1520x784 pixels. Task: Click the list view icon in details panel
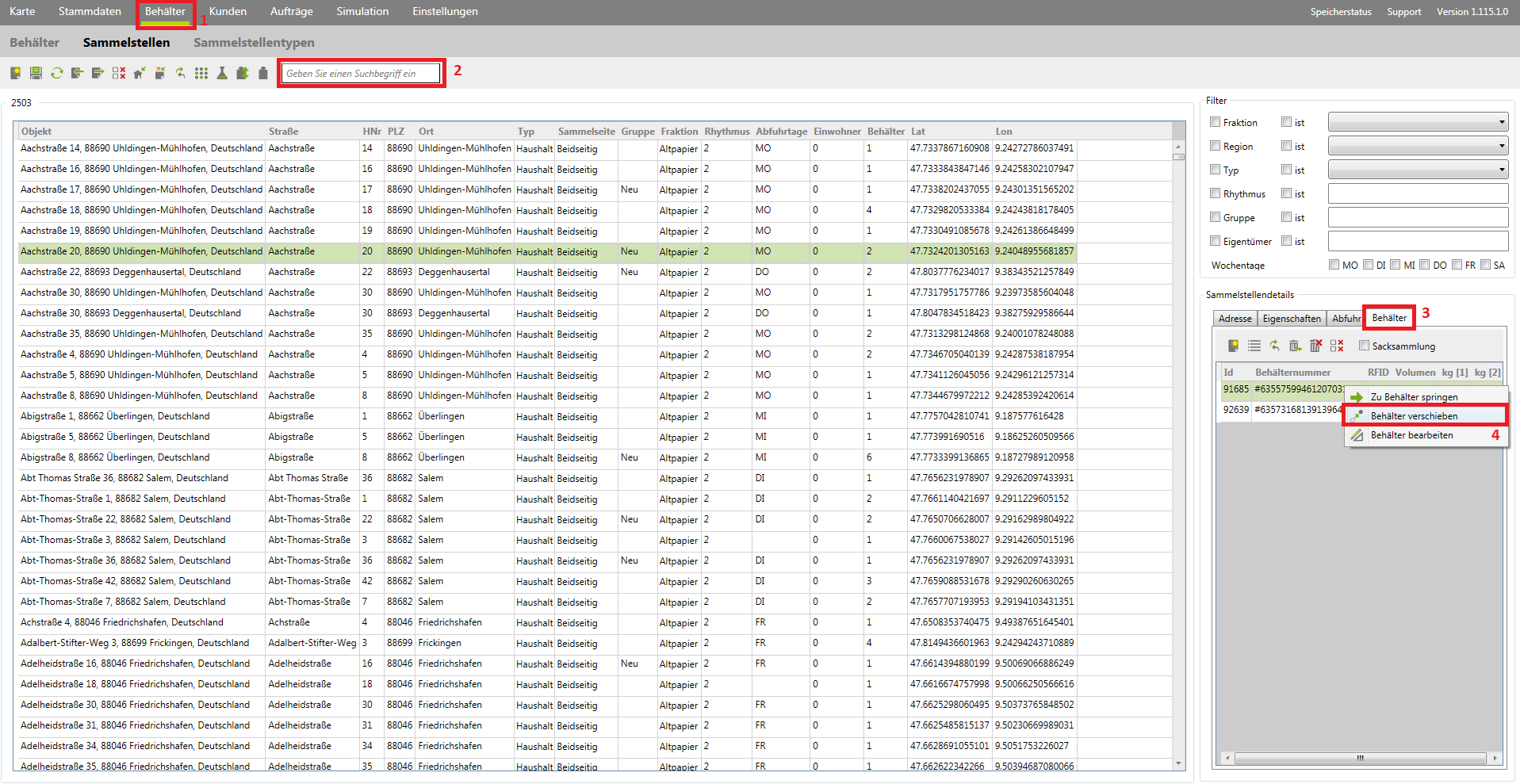point(1254,346)
